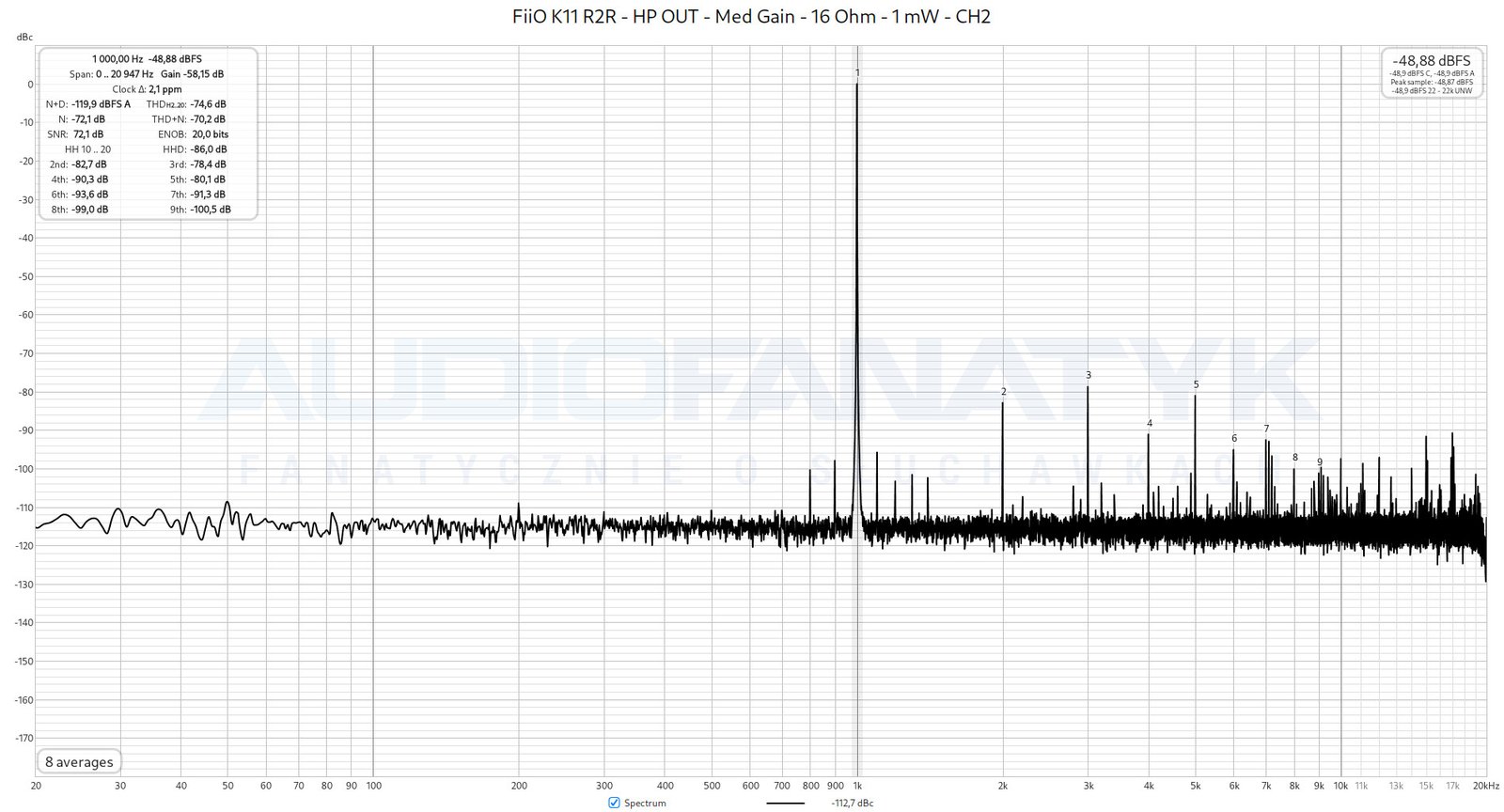
Task: Click the "8 averages" badge
Action: coord(79,762)
